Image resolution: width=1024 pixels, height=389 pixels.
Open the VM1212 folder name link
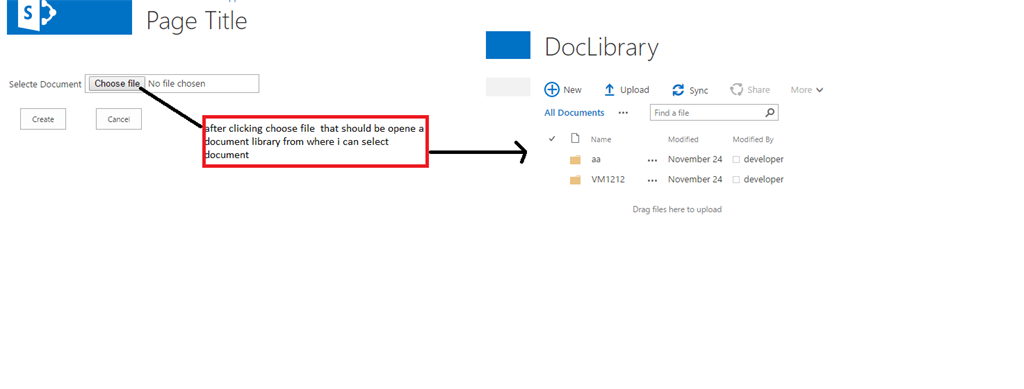[x=608, y=179]
